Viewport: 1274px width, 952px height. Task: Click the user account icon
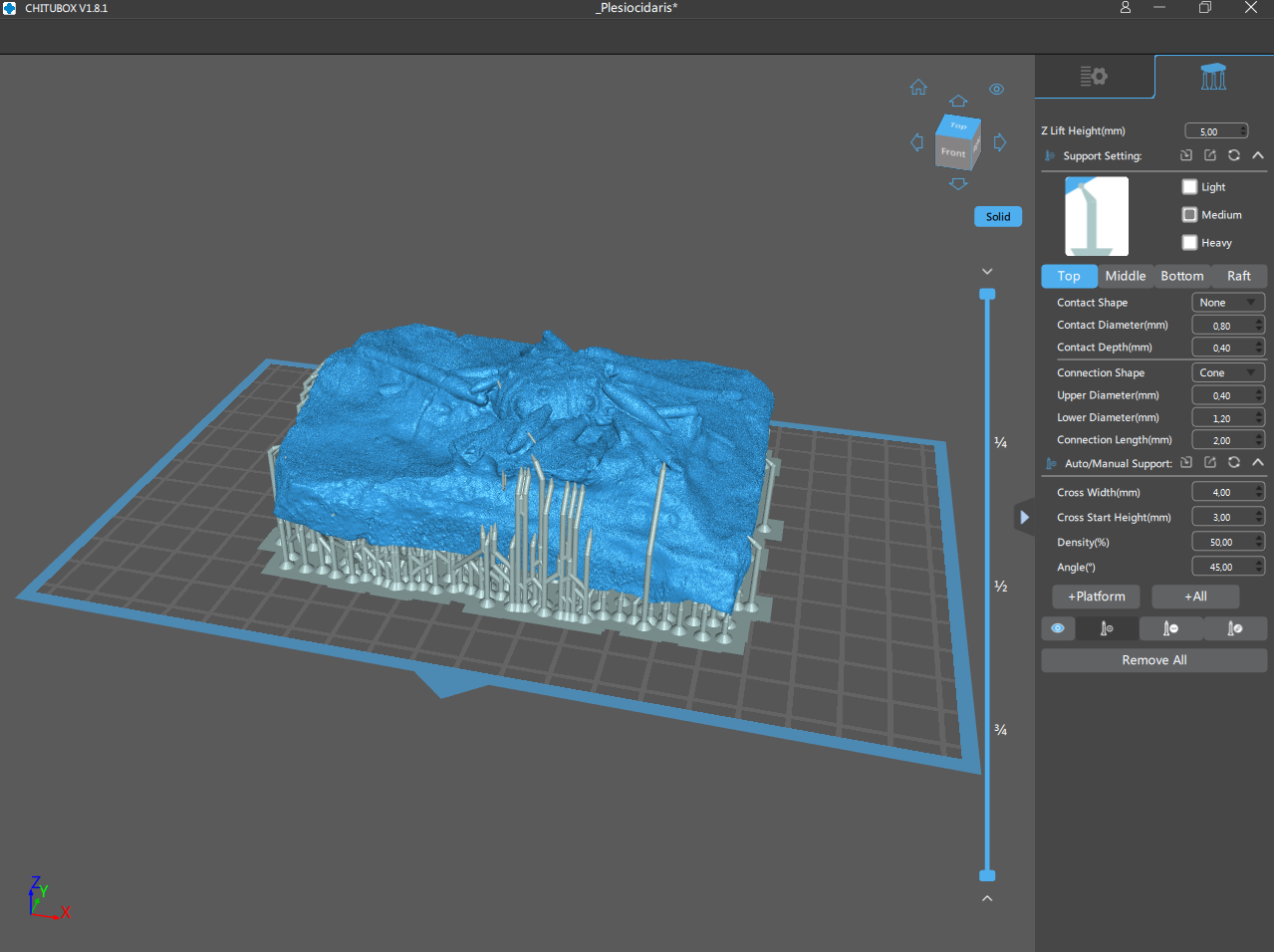click(1126, 8)
